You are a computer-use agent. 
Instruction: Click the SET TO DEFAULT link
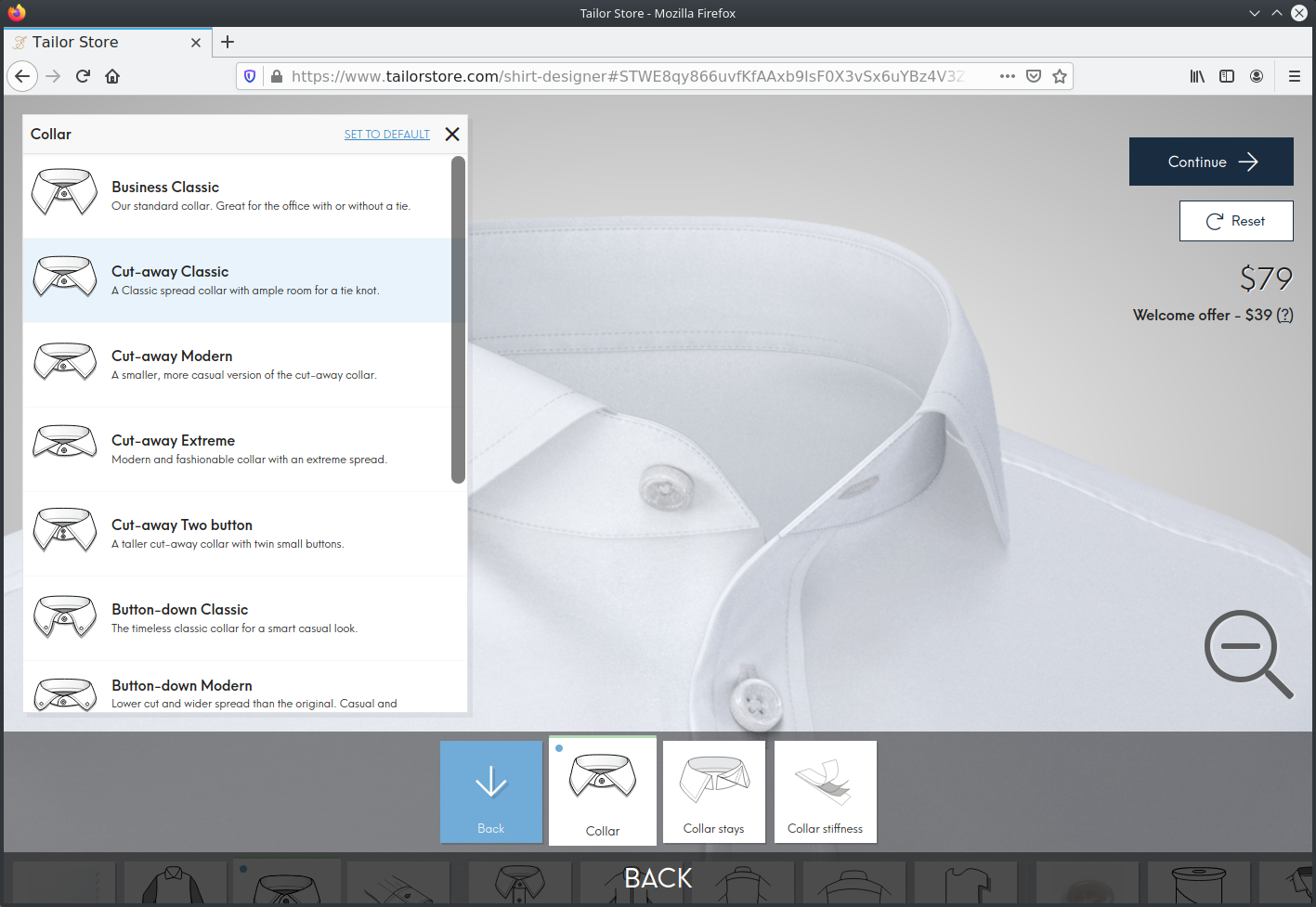pyautogui.click(x=387, y=135)
